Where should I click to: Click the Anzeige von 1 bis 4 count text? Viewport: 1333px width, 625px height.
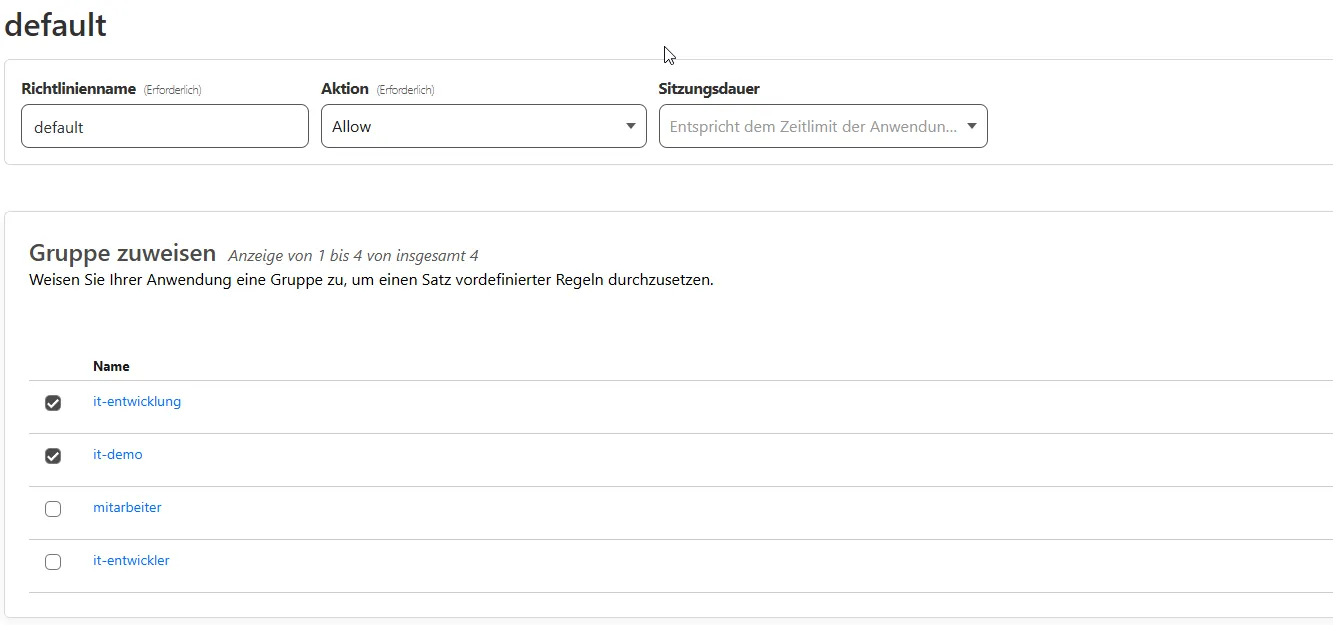pyautogui.click(x=353, y=256)
